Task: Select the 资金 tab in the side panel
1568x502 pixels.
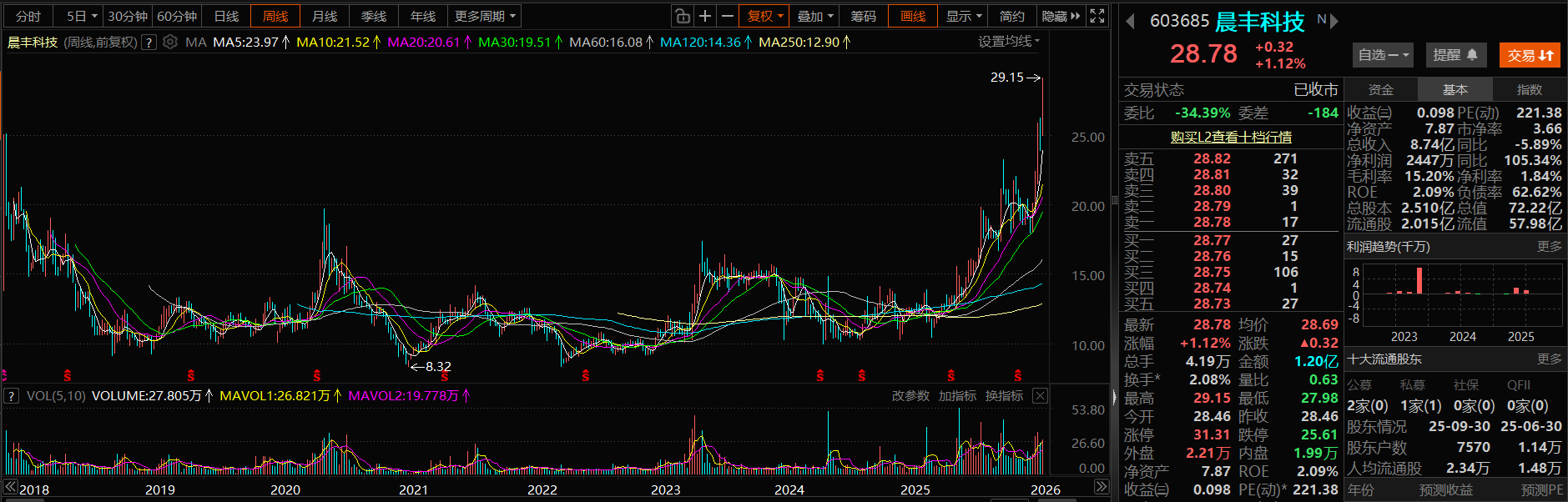Action: (x=1380, y=89)
